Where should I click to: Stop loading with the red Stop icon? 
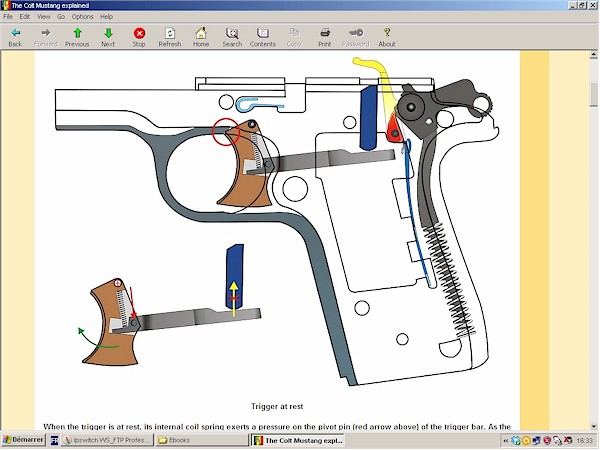[139, 38]
